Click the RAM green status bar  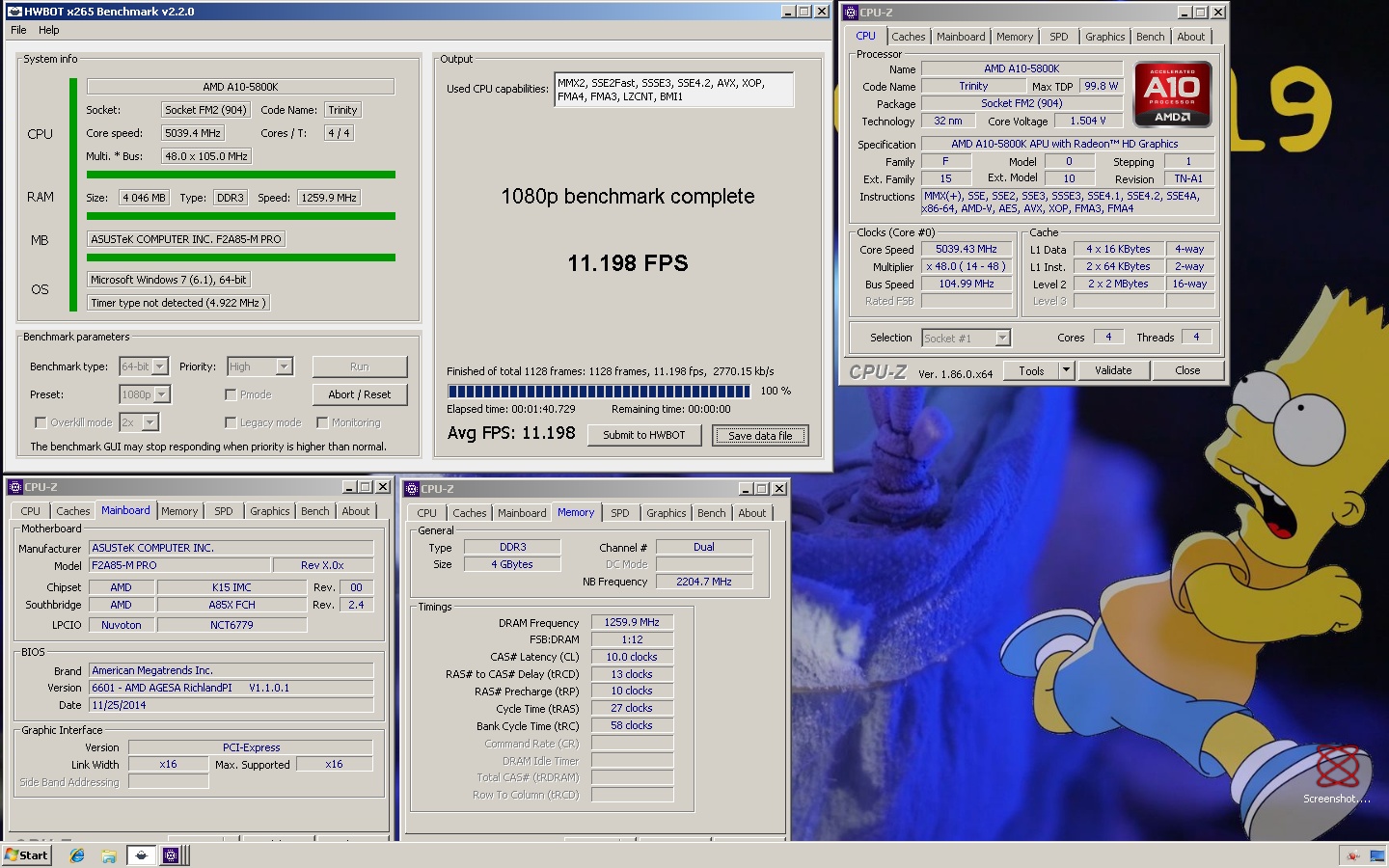point(241,216)
